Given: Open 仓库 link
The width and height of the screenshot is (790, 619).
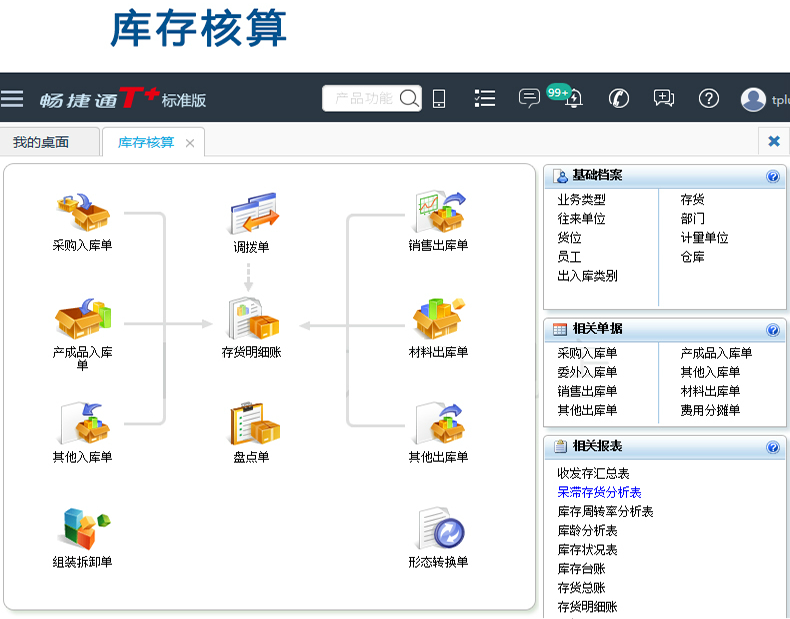Looking at the screenshot, I should 692,257.
